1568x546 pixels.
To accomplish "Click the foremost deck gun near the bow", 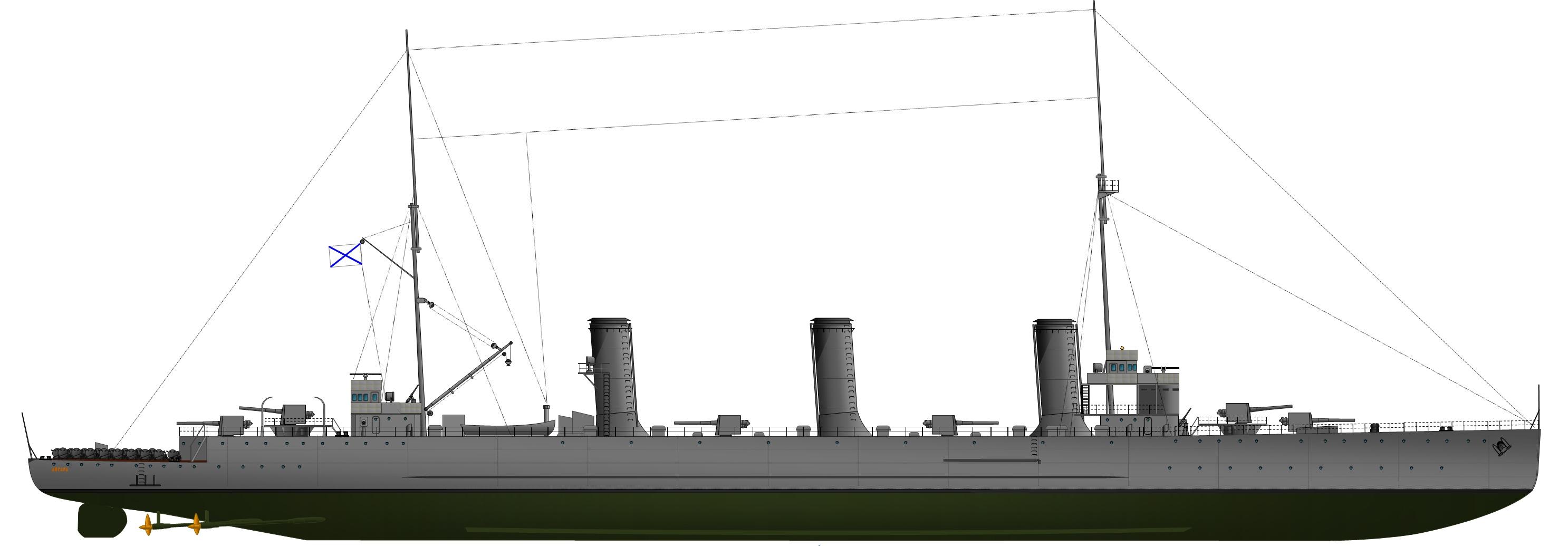I will [x=1315, y=419].
